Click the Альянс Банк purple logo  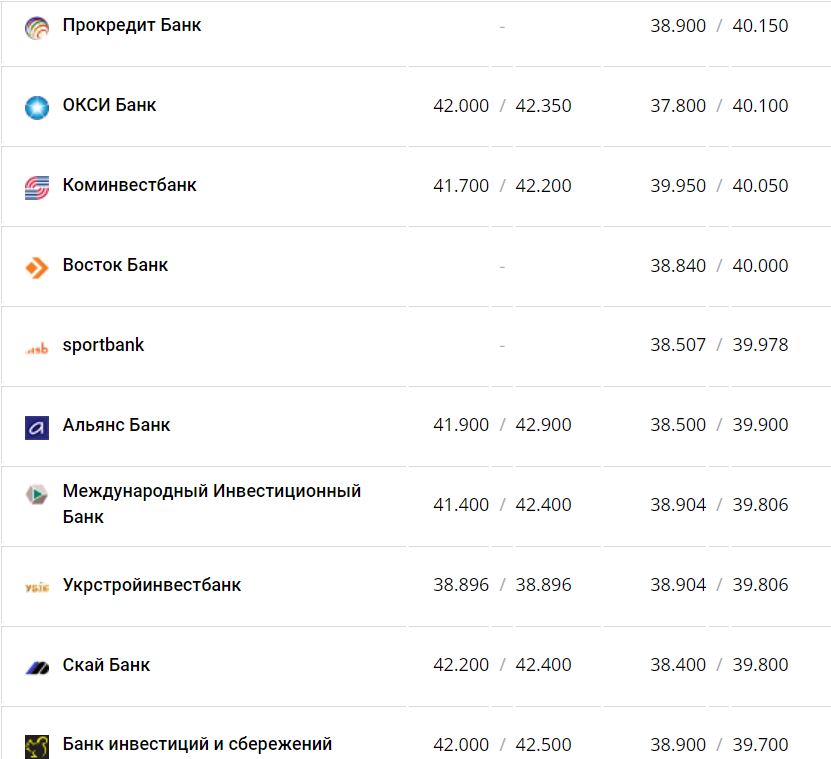tap(37, 428)
